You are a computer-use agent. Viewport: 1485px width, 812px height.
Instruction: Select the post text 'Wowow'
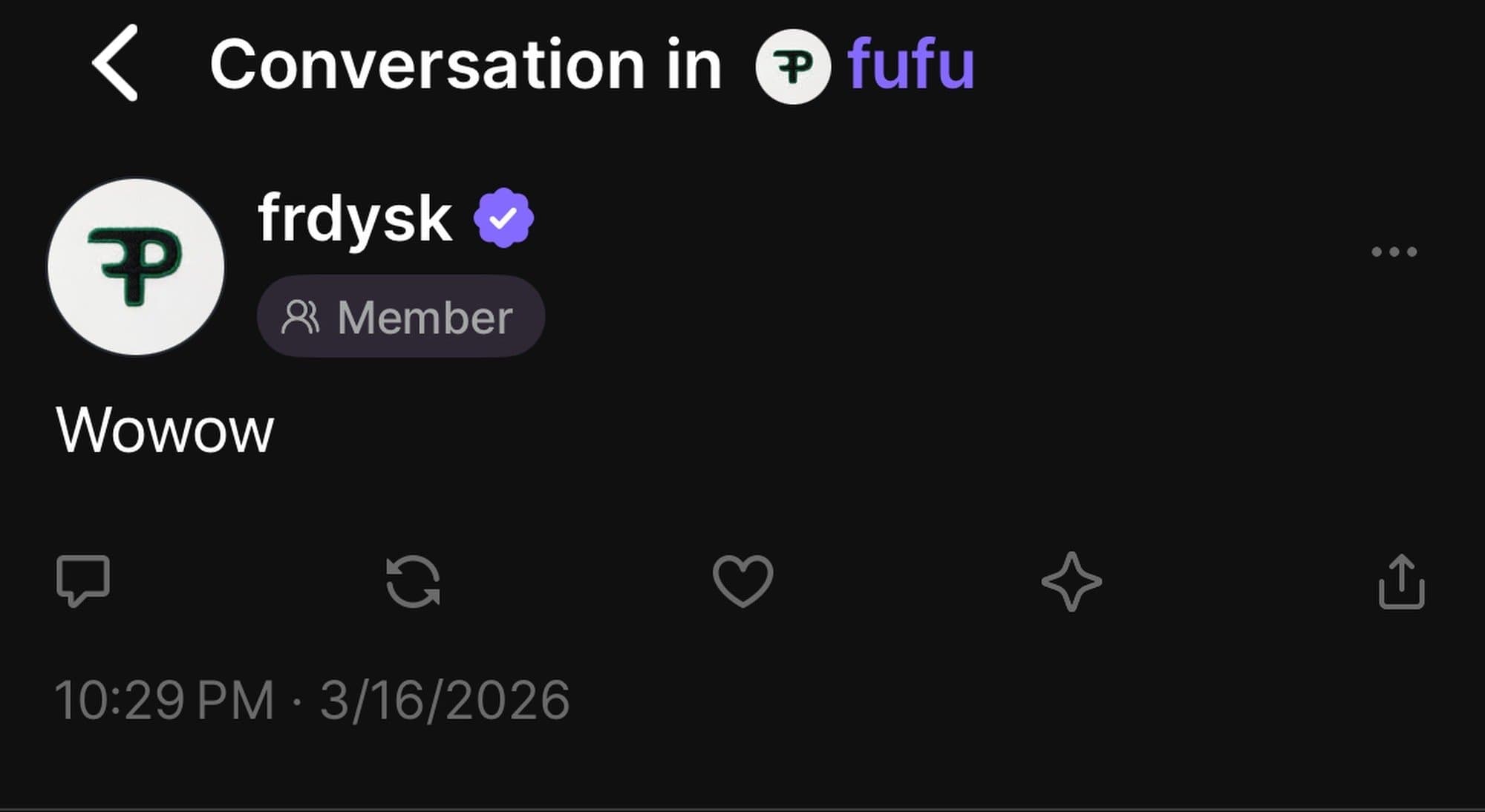click(x=165, y=430)
